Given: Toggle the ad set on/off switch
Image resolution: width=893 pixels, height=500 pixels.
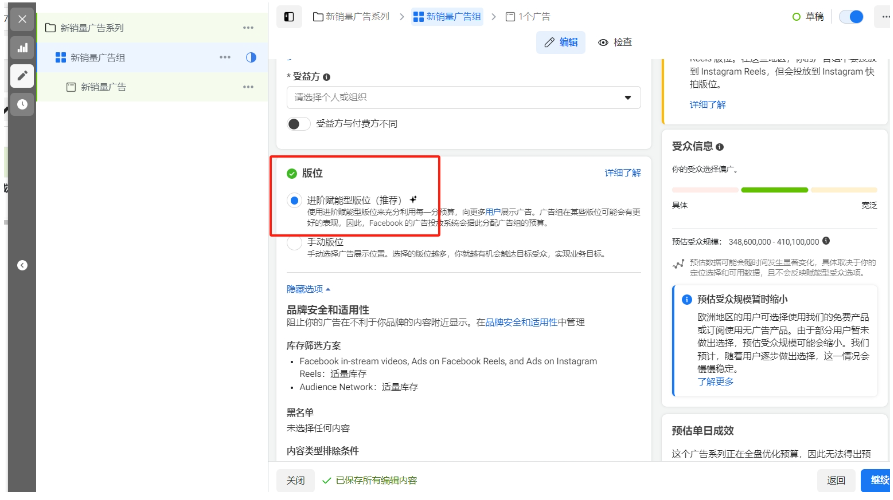Looking at the screenshot, I should [851, 17].
